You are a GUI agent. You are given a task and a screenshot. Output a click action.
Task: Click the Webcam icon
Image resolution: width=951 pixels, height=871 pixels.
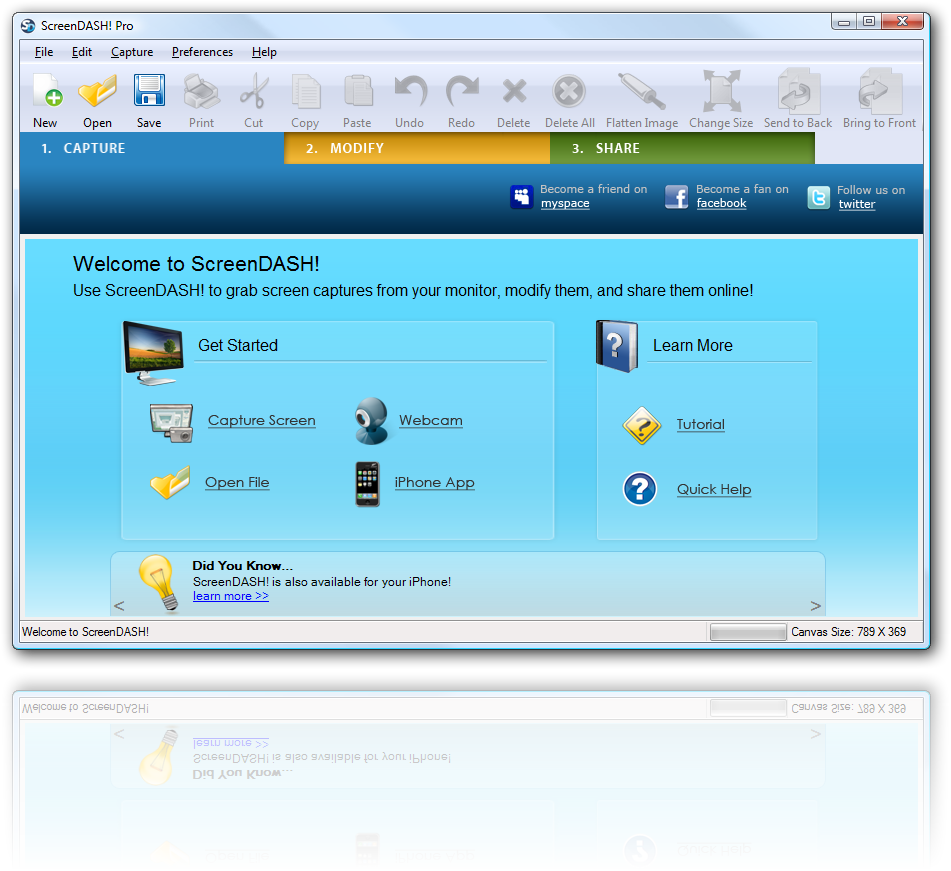coord(371,421)
